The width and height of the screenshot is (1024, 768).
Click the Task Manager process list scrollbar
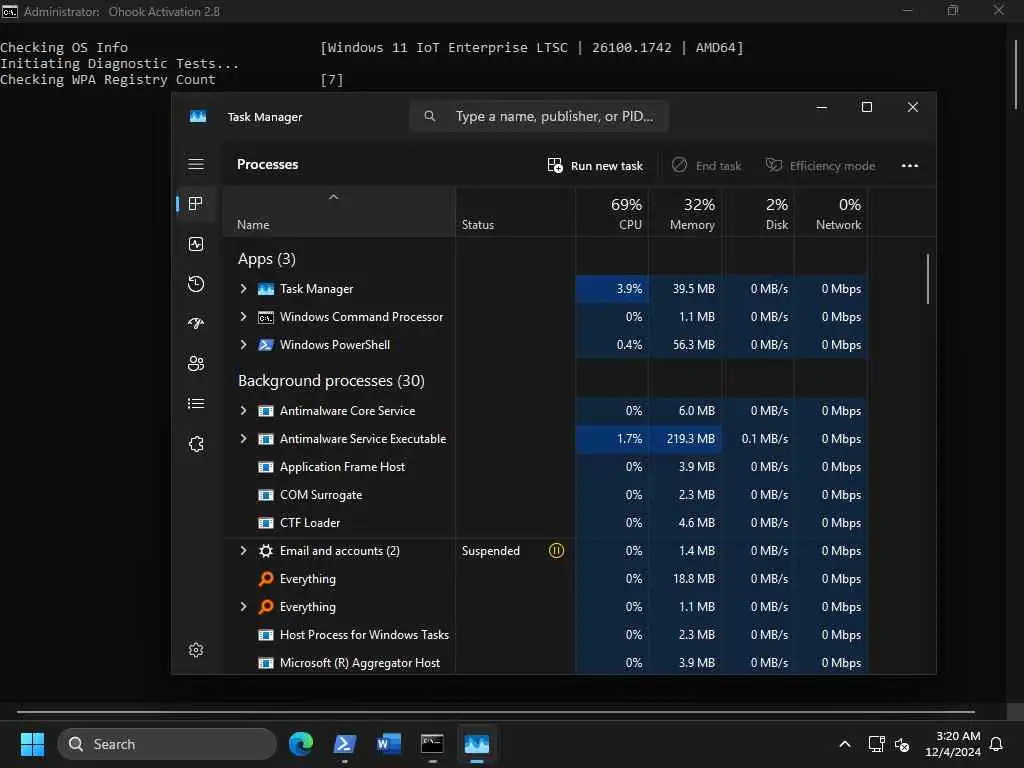click(x=927, y=279)
